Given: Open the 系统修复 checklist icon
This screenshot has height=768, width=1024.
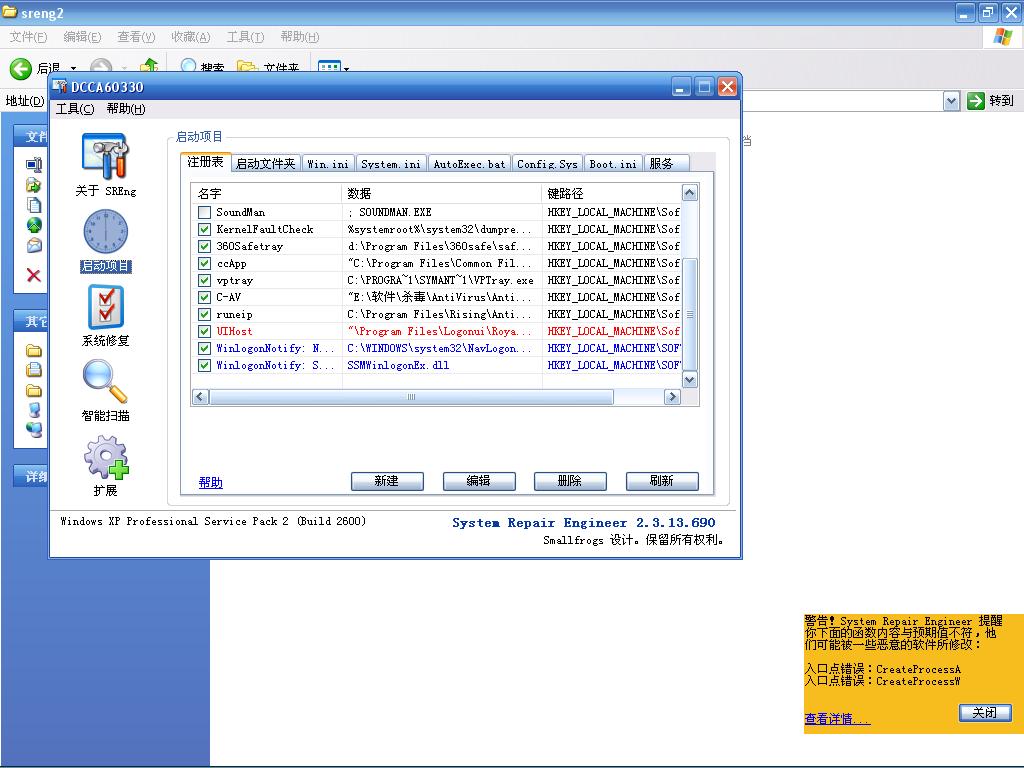Looking at the screenshot, I should [x=105, y=307].
